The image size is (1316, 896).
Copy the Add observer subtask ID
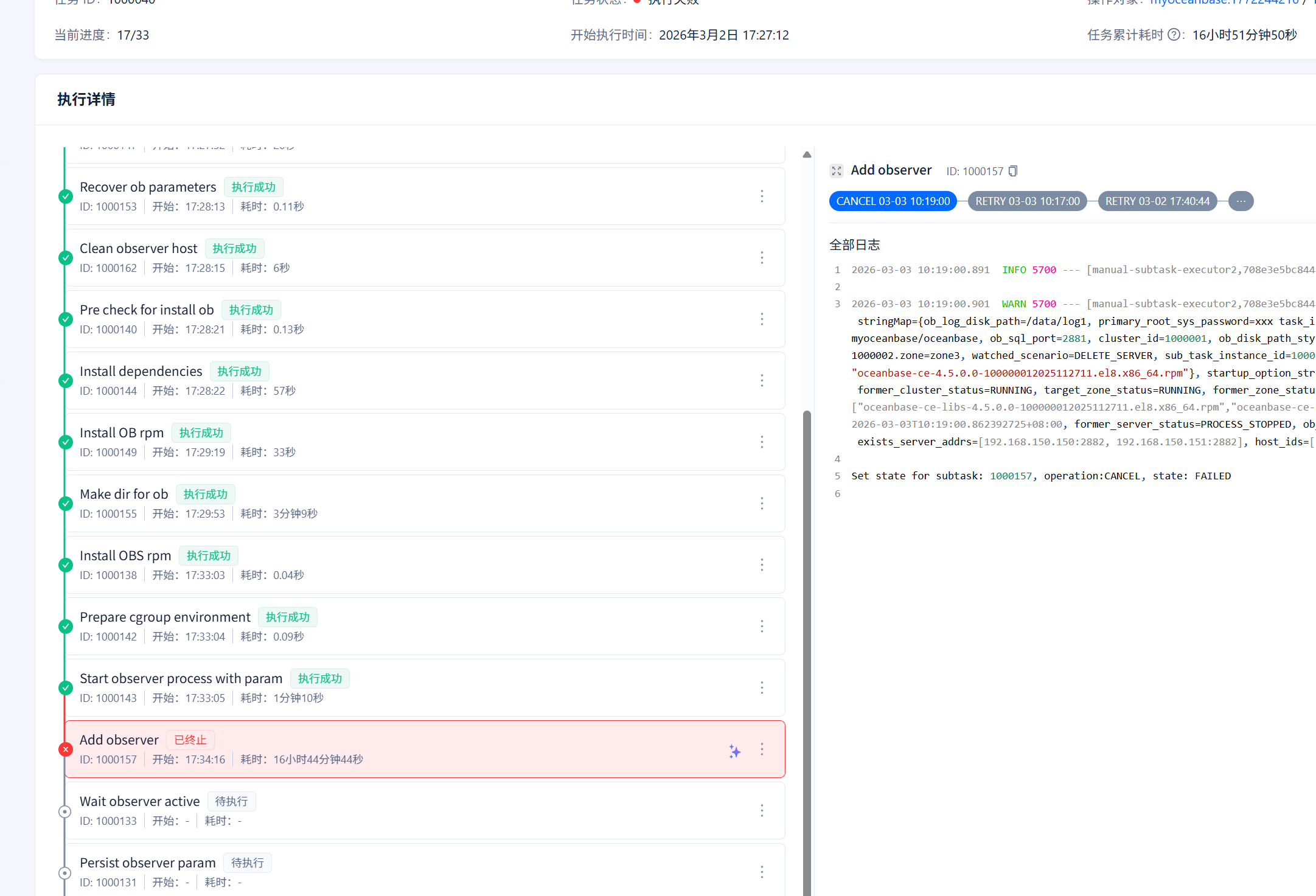coord(1013,171)
